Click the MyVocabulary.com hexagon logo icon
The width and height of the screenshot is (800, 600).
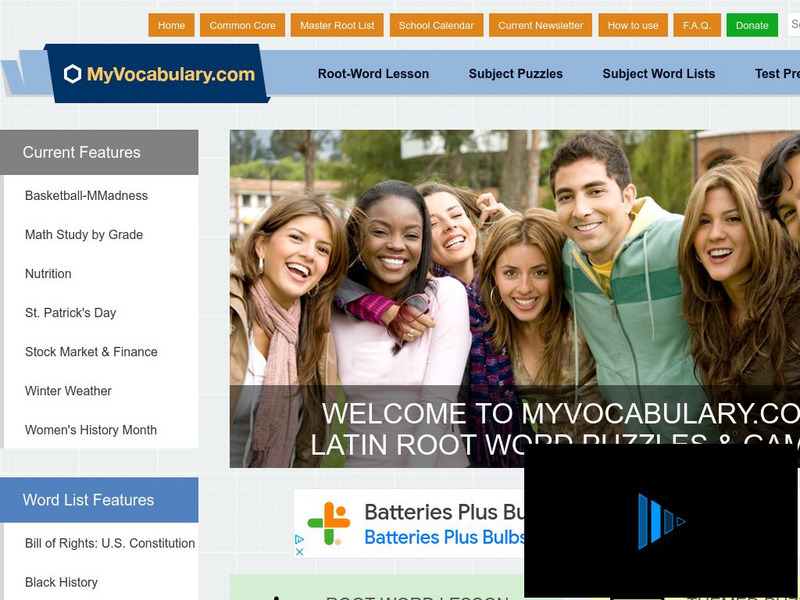(72, 74)
